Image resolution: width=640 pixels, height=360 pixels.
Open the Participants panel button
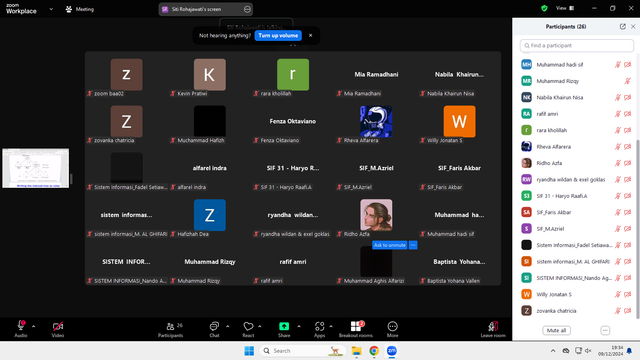coord(171,329)
